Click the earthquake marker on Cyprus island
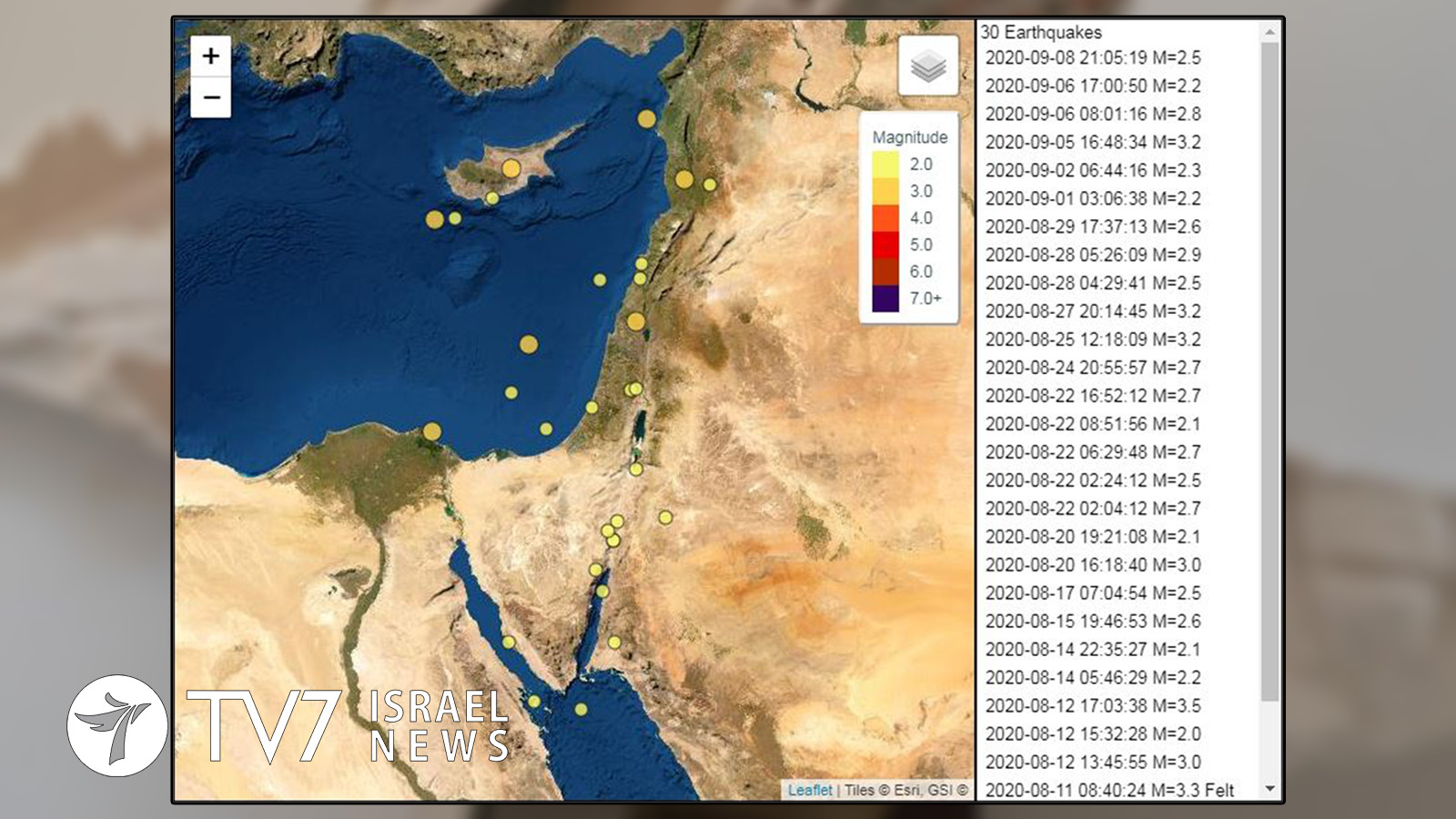This screenshot has height=819, width=1456. click(511, 168)
